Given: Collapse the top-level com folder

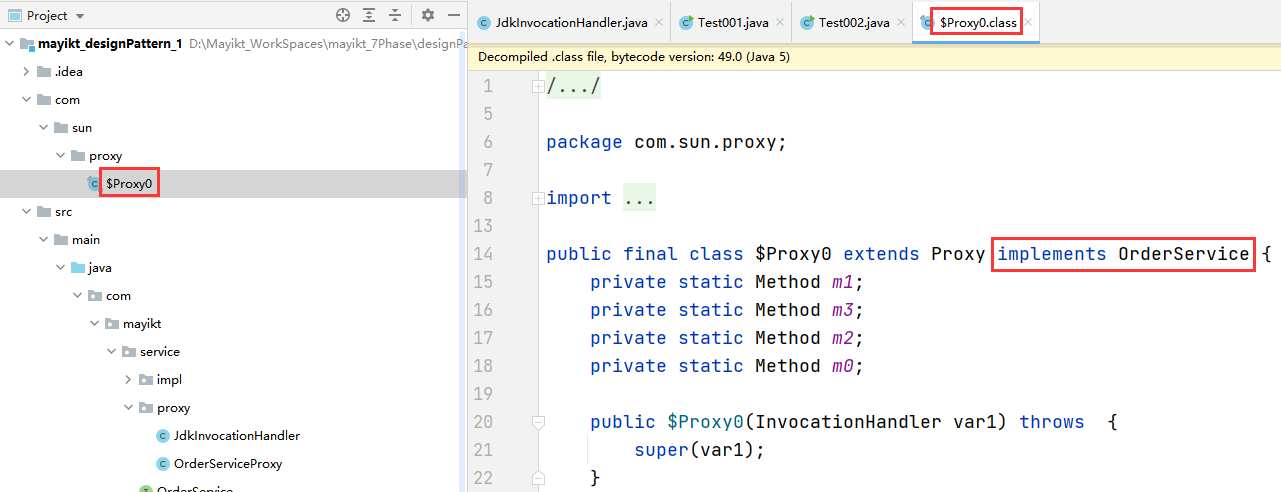Looking at the screenshot, I should (26, 100).
